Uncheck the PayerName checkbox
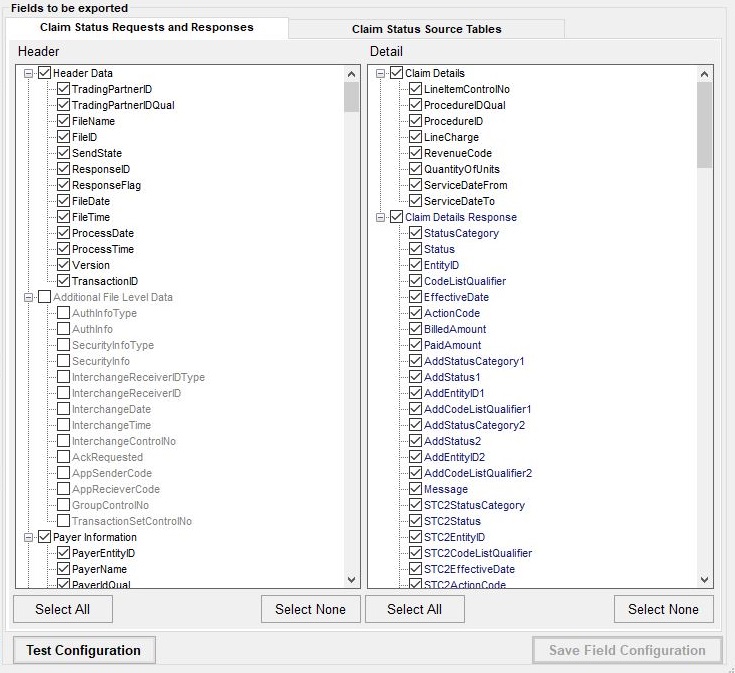 [63, 569]
